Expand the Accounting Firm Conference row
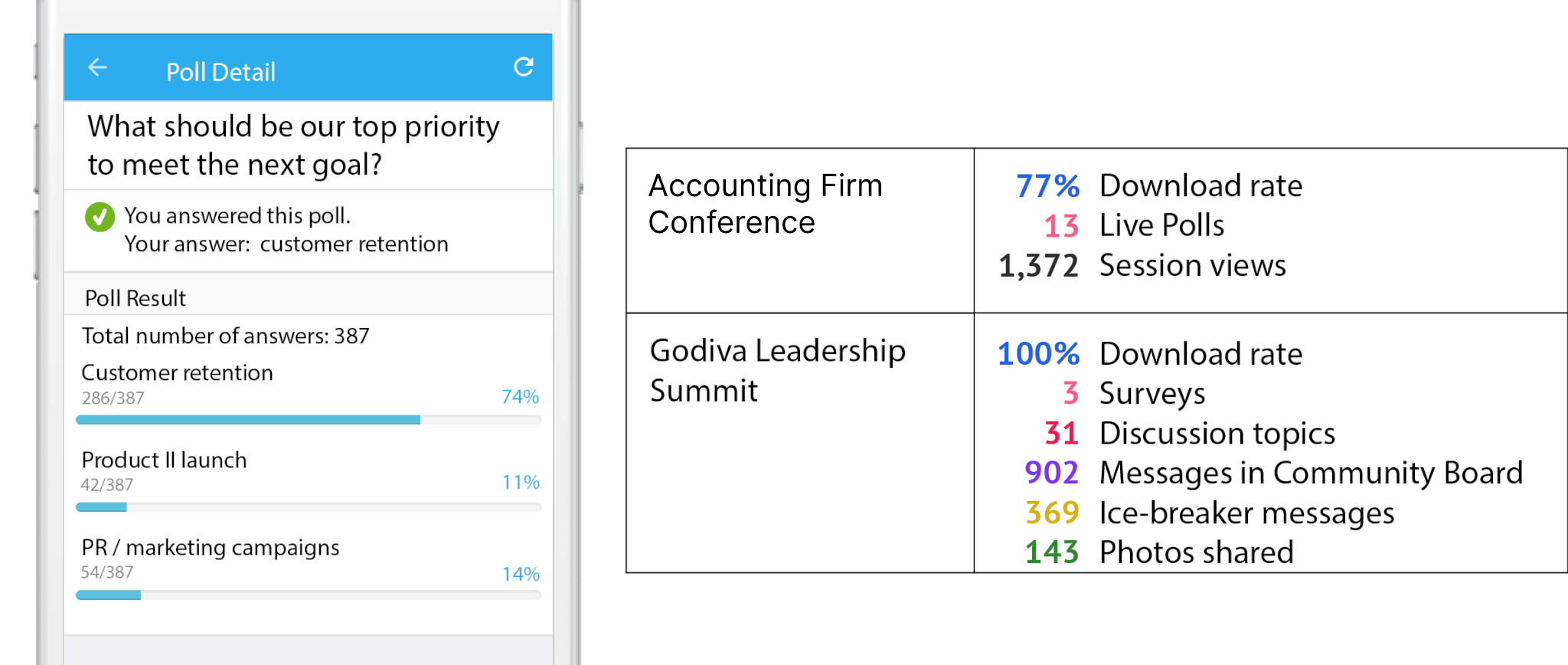Screen dimensions: 1568x665 point(766,204)
